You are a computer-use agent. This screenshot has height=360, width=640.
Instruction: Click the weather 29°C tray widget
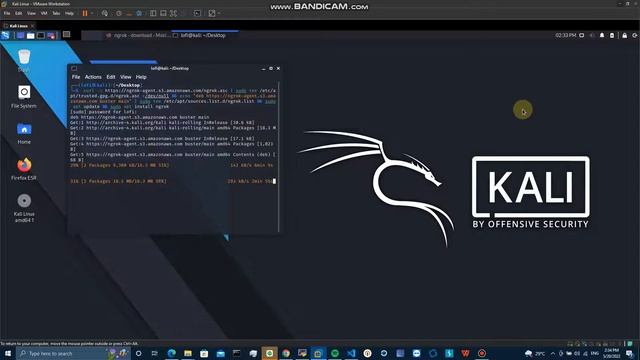click(x=535, y=353)
